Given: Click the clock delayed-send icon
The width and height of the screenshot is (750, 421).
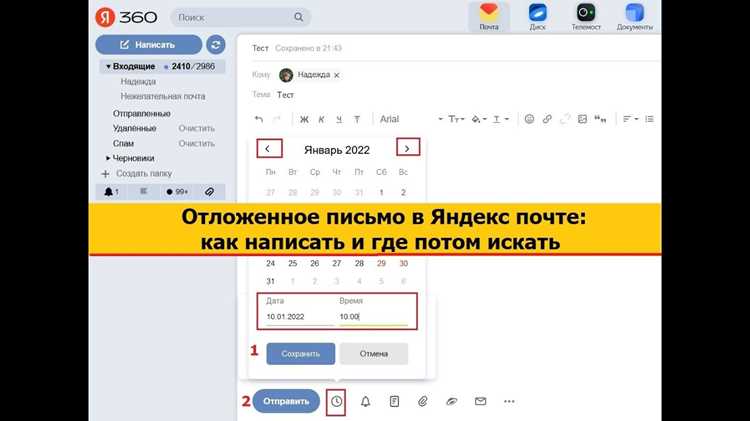Looking at the screenshot, I should (x=336, y=401).
